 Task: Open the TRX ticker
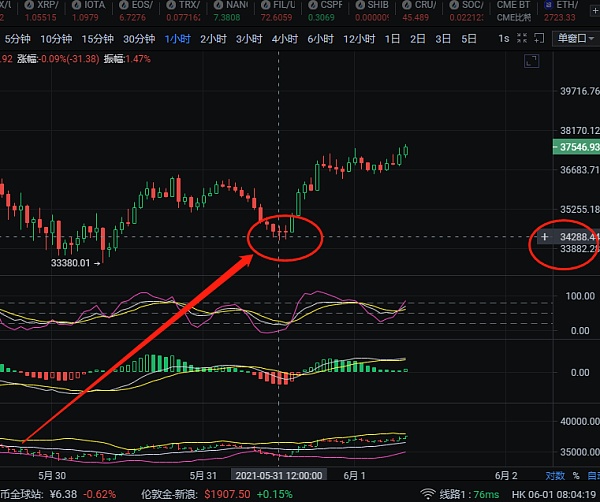click(x=183, y=11)
